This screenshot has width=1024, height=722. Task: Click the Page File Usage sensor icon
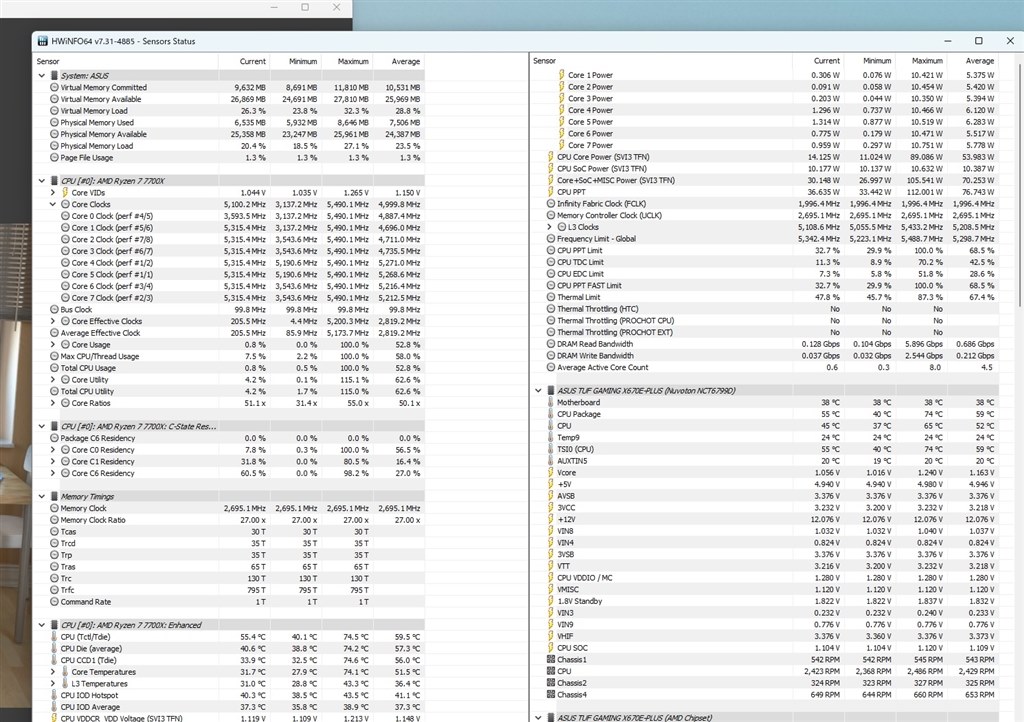click(54, 158)
